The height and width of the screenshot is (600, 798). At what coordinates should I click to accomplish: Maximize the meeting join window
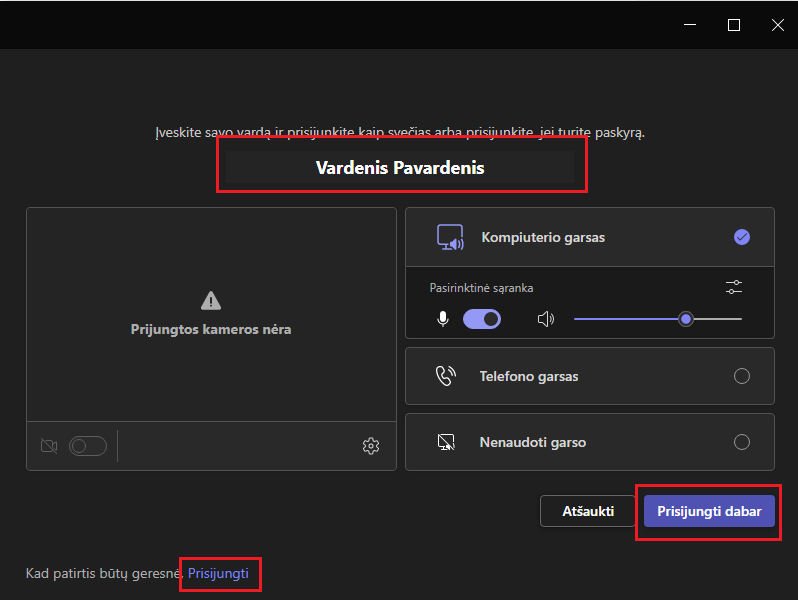pos(734,25)
